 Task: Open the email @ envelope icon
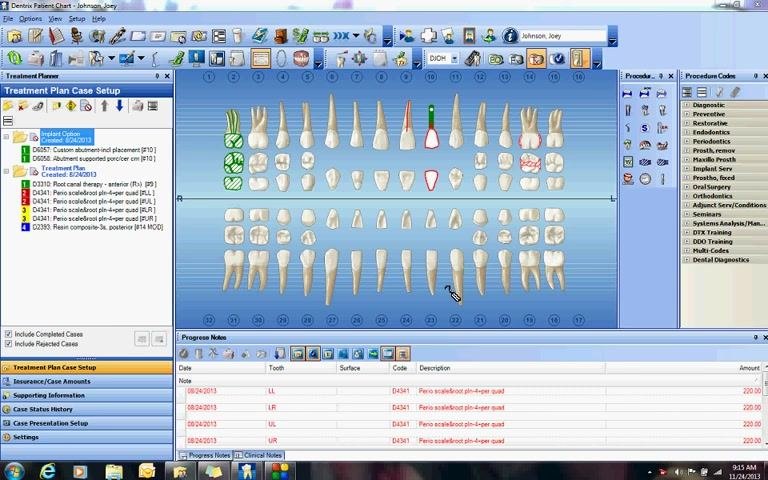point(199,36)
